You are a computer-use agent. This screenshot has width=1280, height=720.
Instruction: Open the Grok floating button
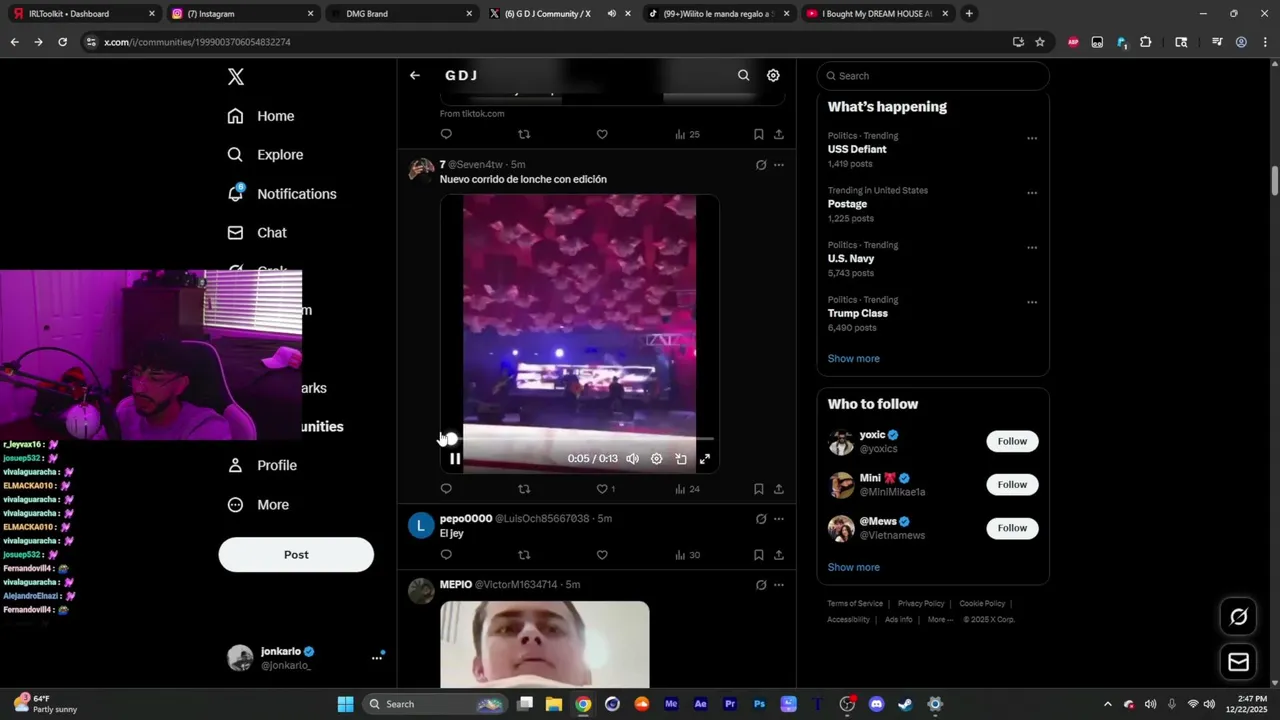[x=1238, y=617]
